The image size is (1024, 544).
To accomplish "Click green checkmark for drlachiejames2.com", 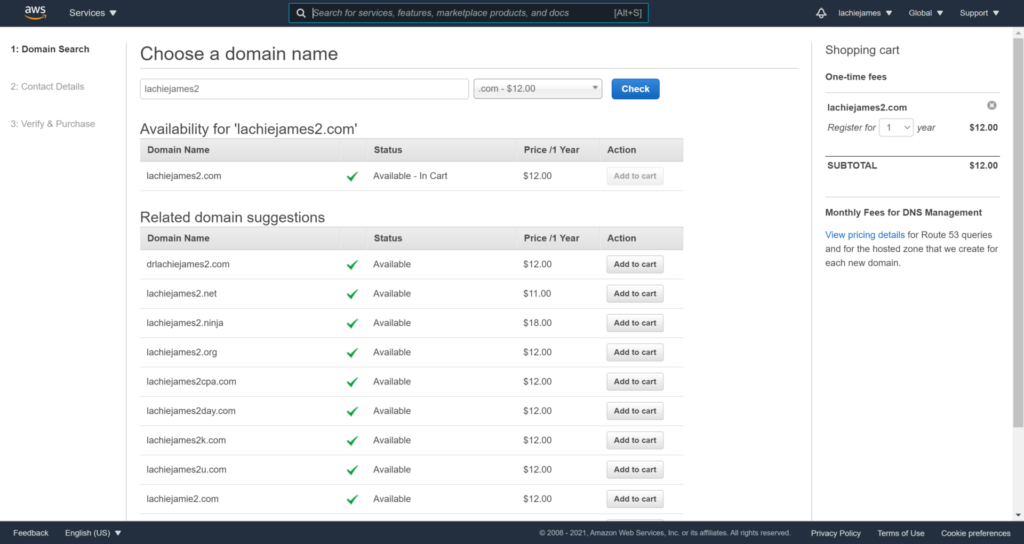I will [x=352, y=264].
